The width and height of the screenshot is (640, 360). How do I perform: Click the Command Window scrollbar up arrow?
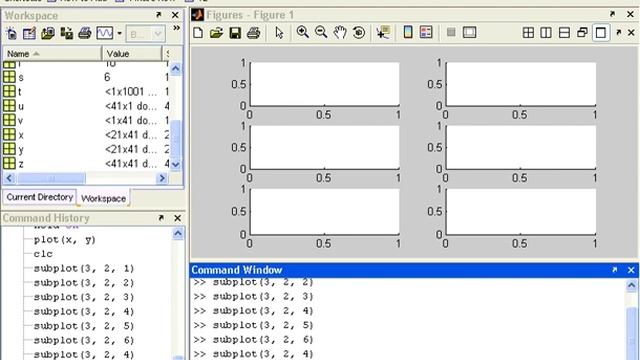[631, 285]
